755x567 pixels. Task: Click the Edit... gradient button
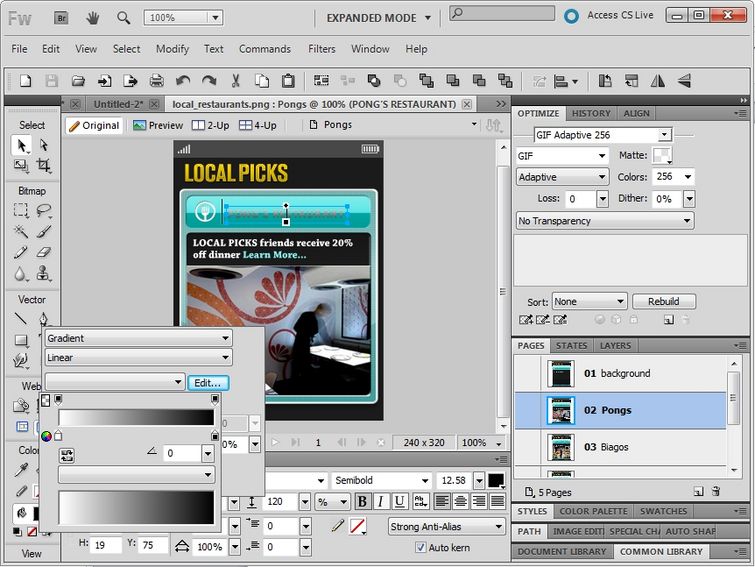pos(208,382)
